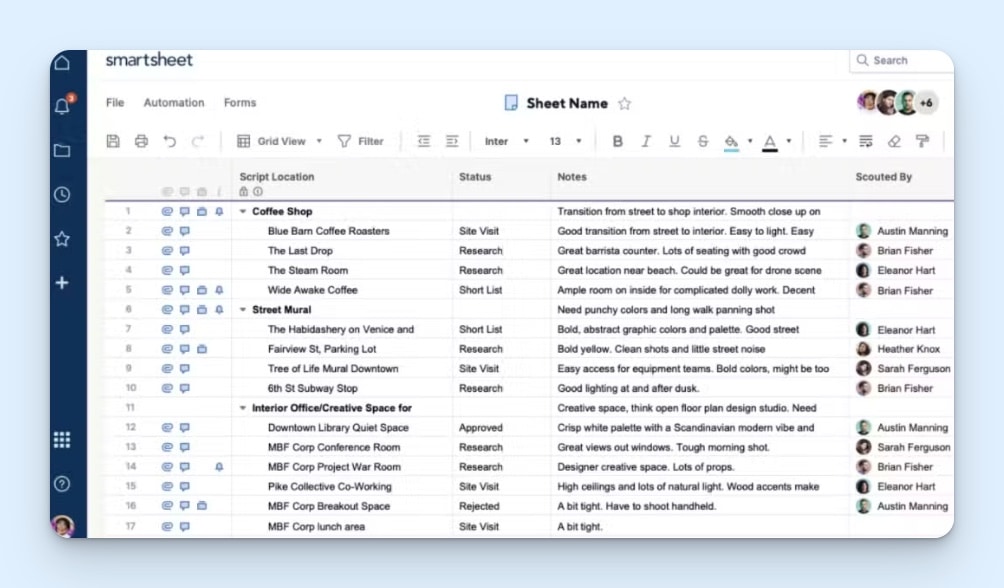Open Favorites star in sidebar
This screenshot has width=1004, height=588.
[62, 239]
